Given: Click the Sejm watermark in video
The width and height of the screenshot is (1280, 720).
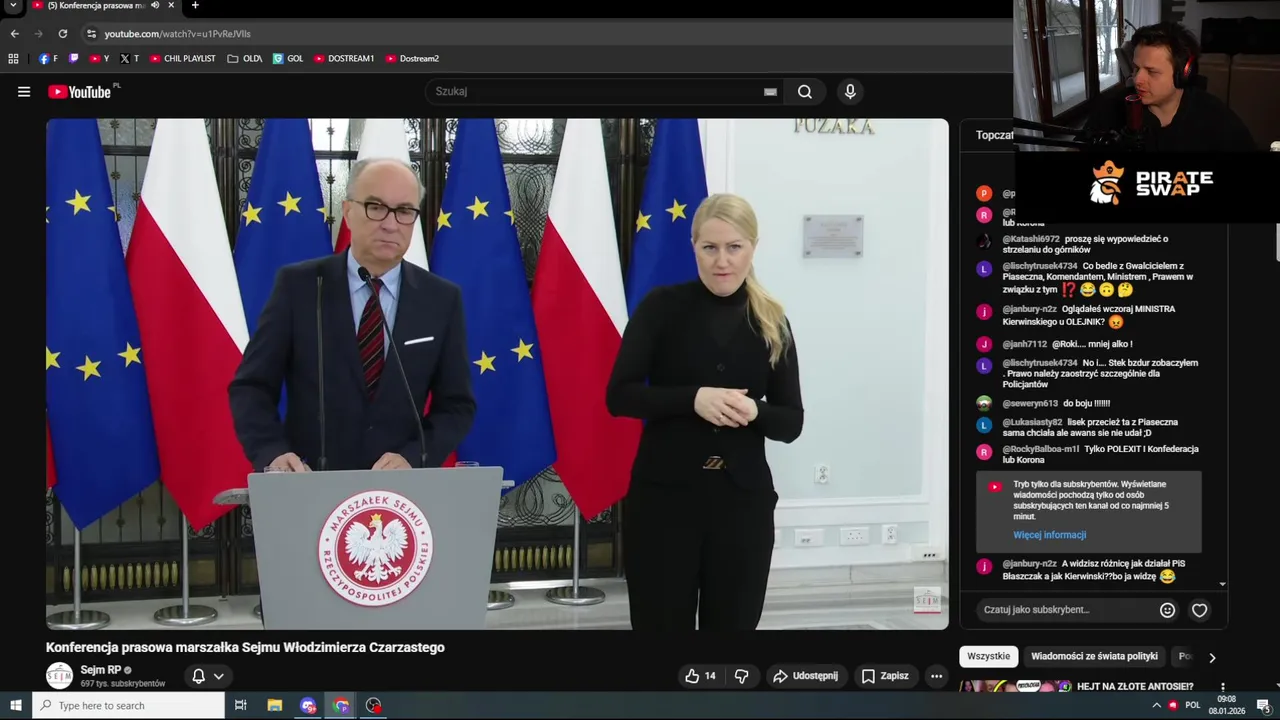Looking at the screenshot, I should (x=927, y=600).
